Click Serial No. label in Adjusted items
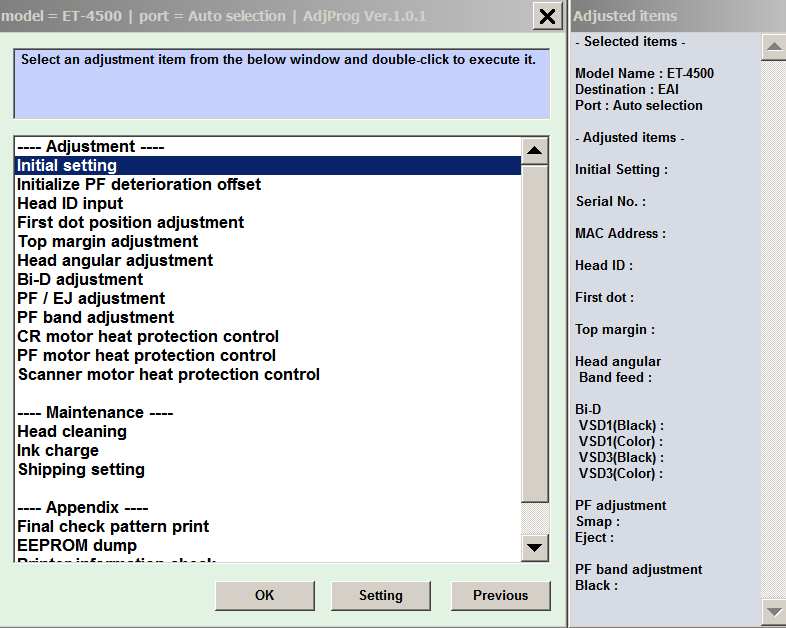The height and width of the screenshot is (628, 786). click(611, 201)
